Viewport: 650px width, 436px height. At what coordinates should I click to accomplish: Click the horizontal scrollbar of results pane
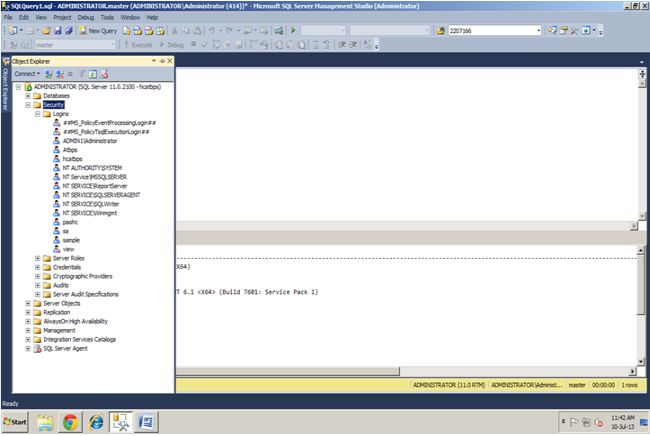(288, 371)
